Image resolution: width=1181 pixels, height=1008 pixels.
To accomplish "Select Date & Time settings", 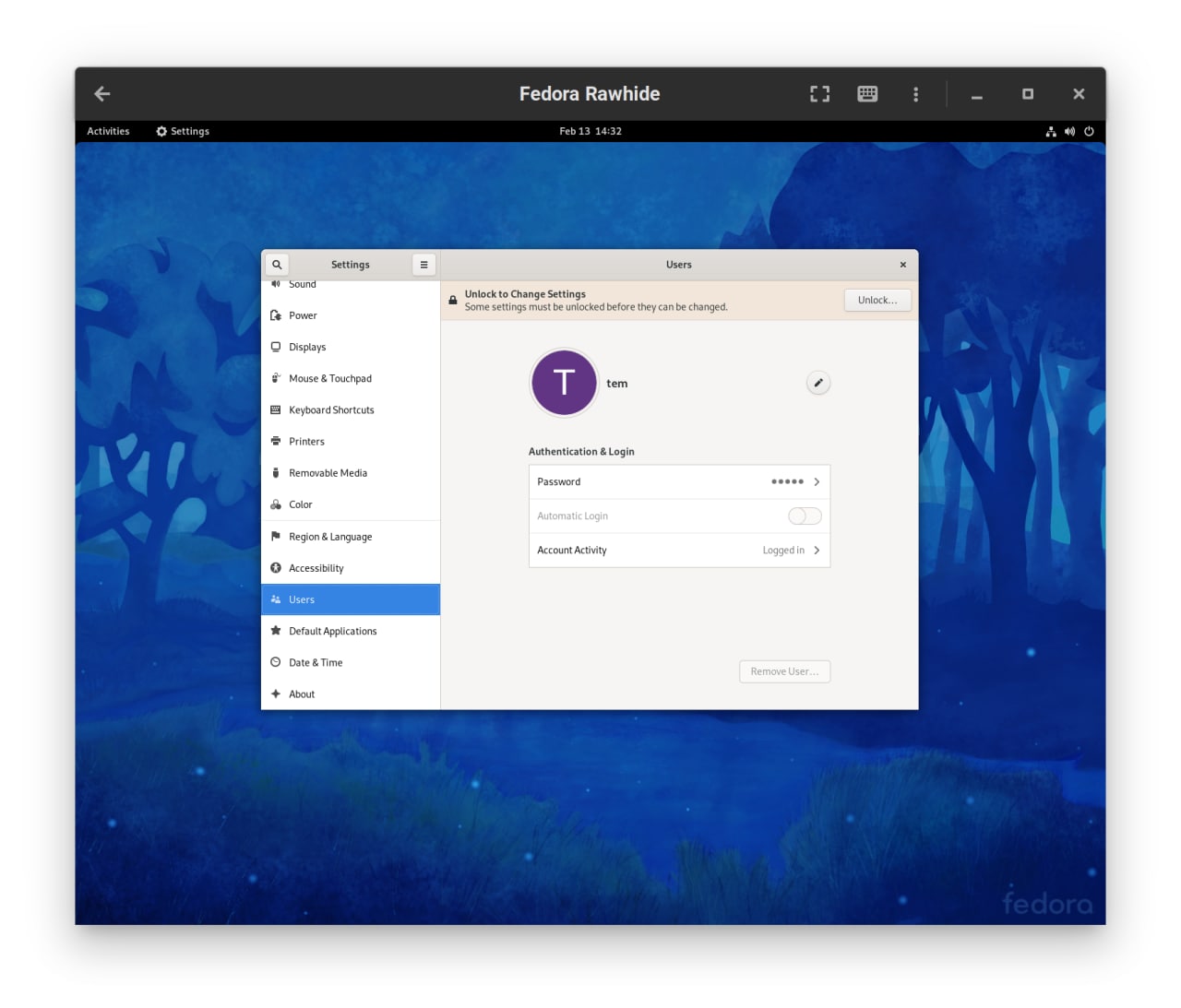I will click(351, 662).
